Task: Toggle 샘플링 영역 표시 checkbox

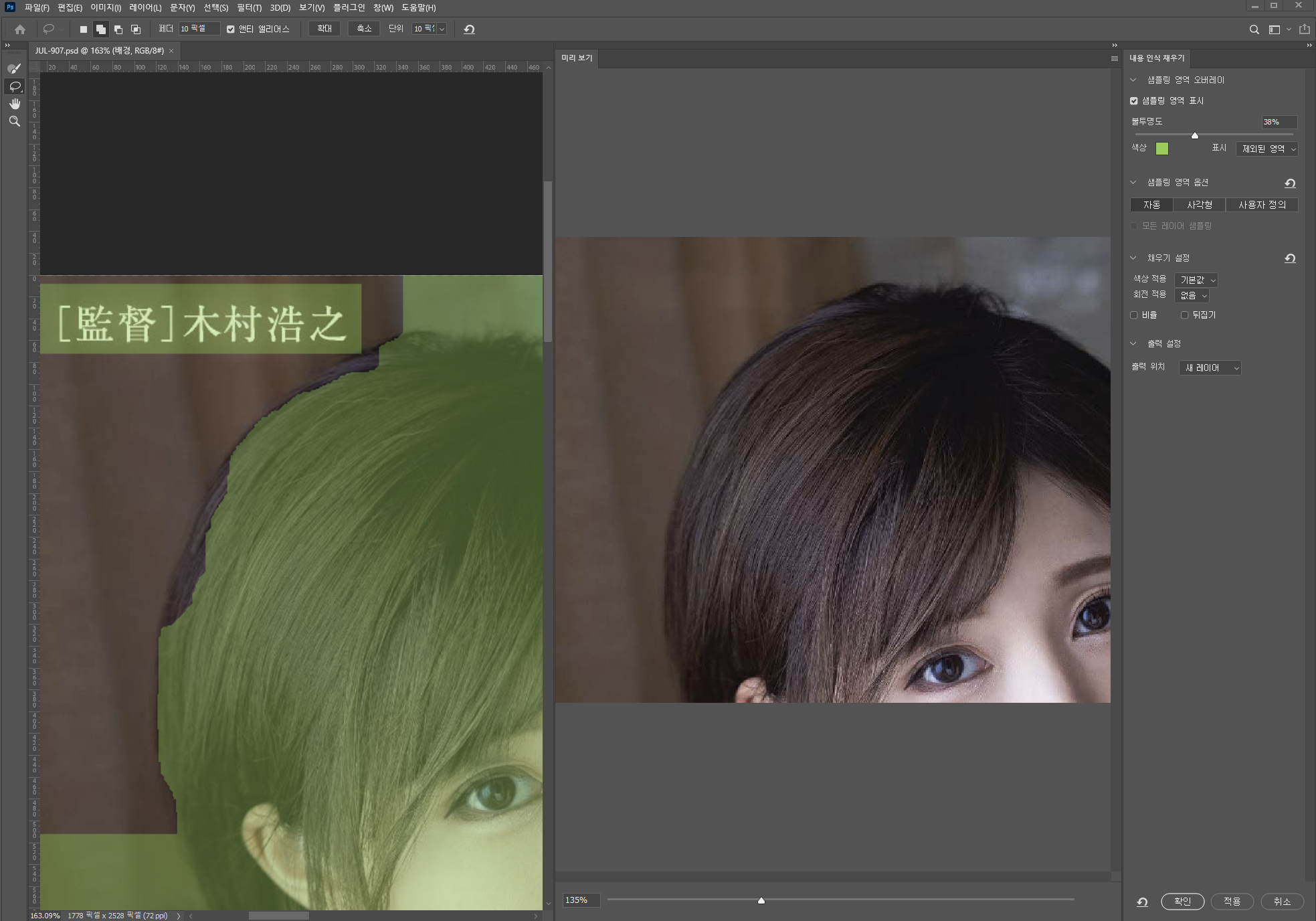Action: coord(1134,101)
